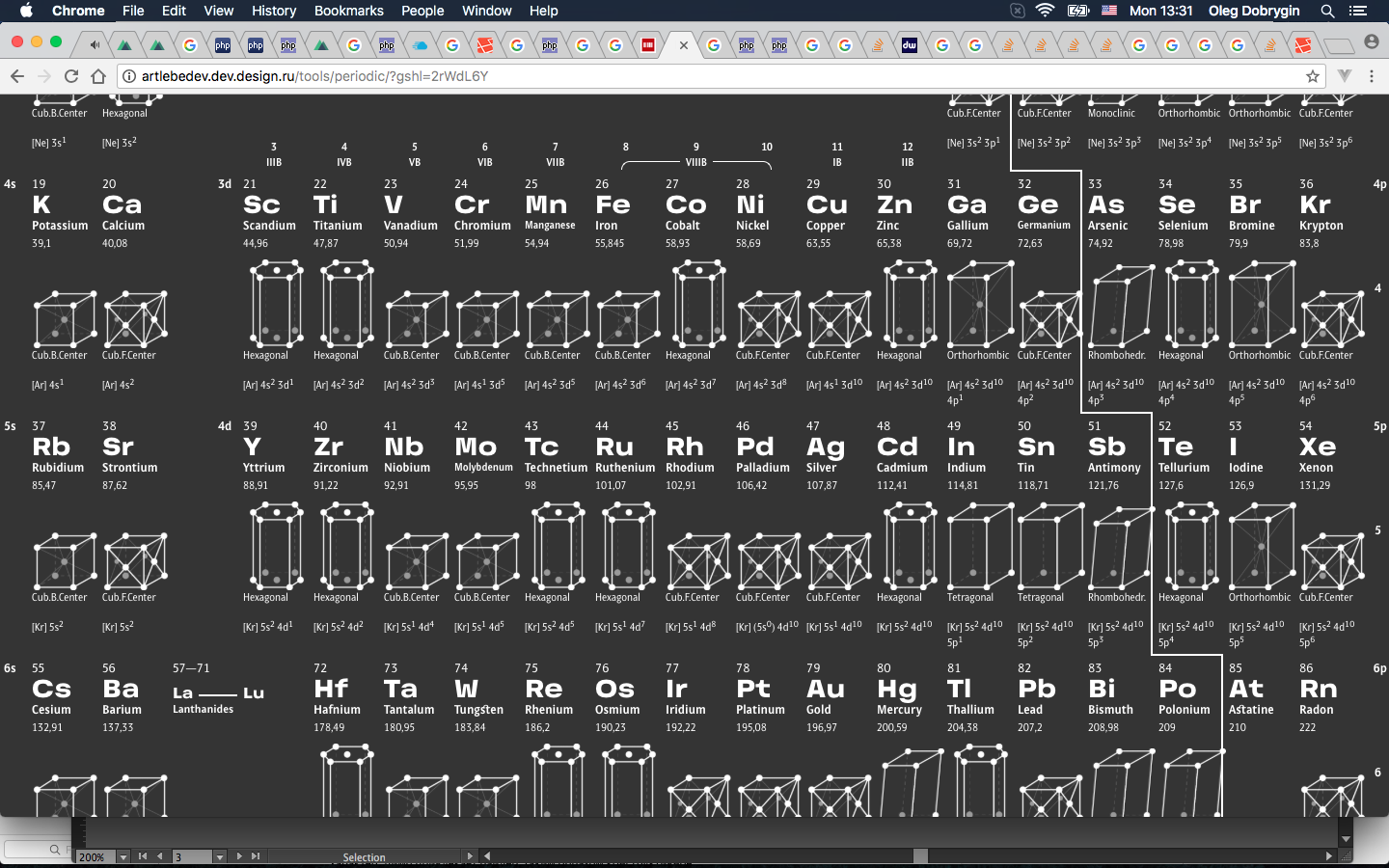Open the page number 3 dropdown
The height and width of the screenshot is (868, 1389).
pos(220,856)
